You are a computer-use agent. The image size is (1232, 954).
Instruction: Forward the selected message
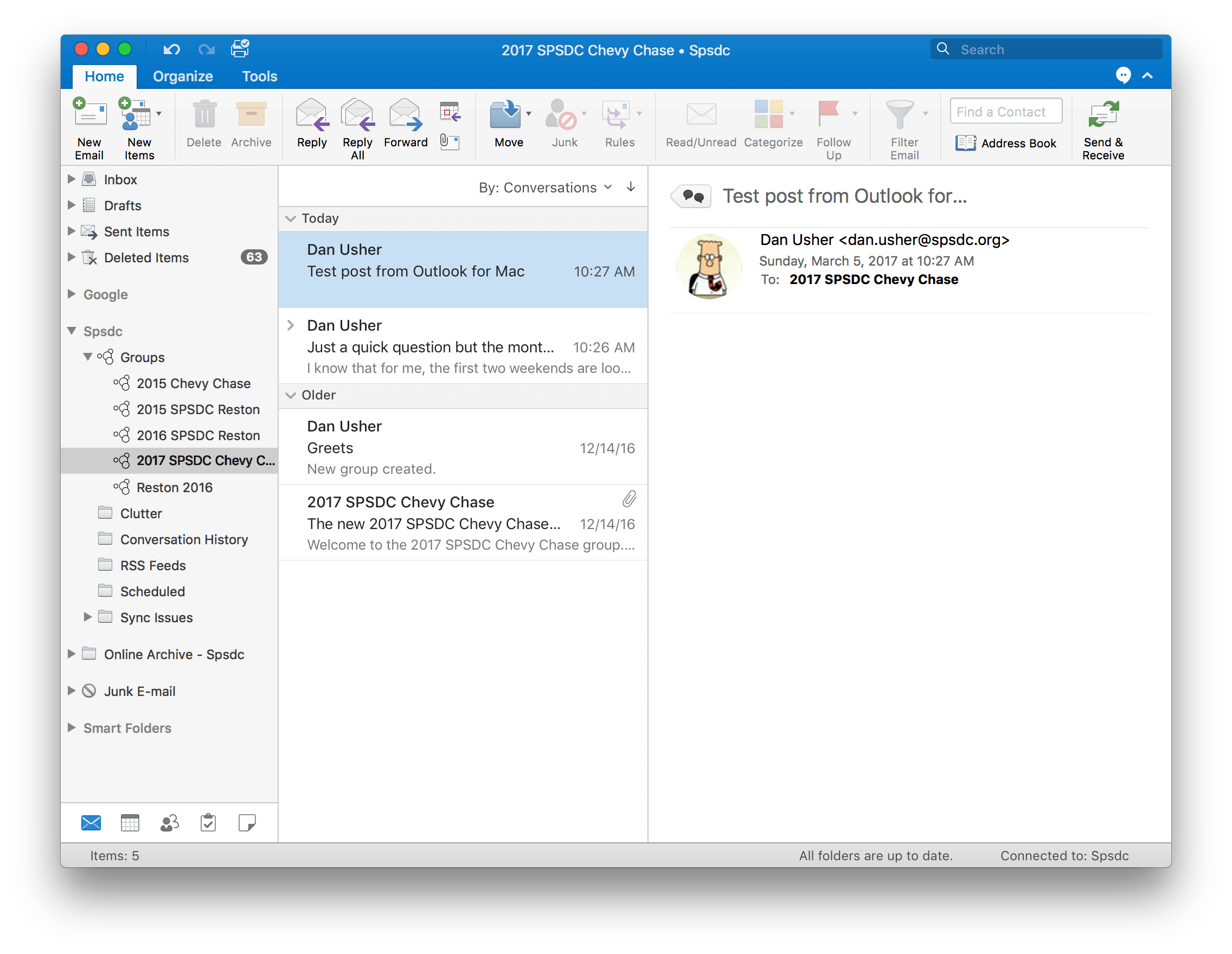point(405,121)
